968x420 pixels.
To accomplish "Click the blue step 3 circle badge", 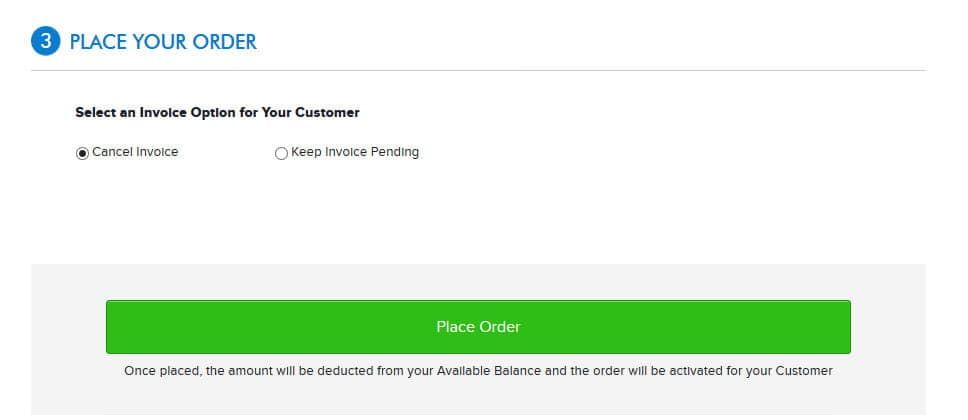I will pos(45,42).
